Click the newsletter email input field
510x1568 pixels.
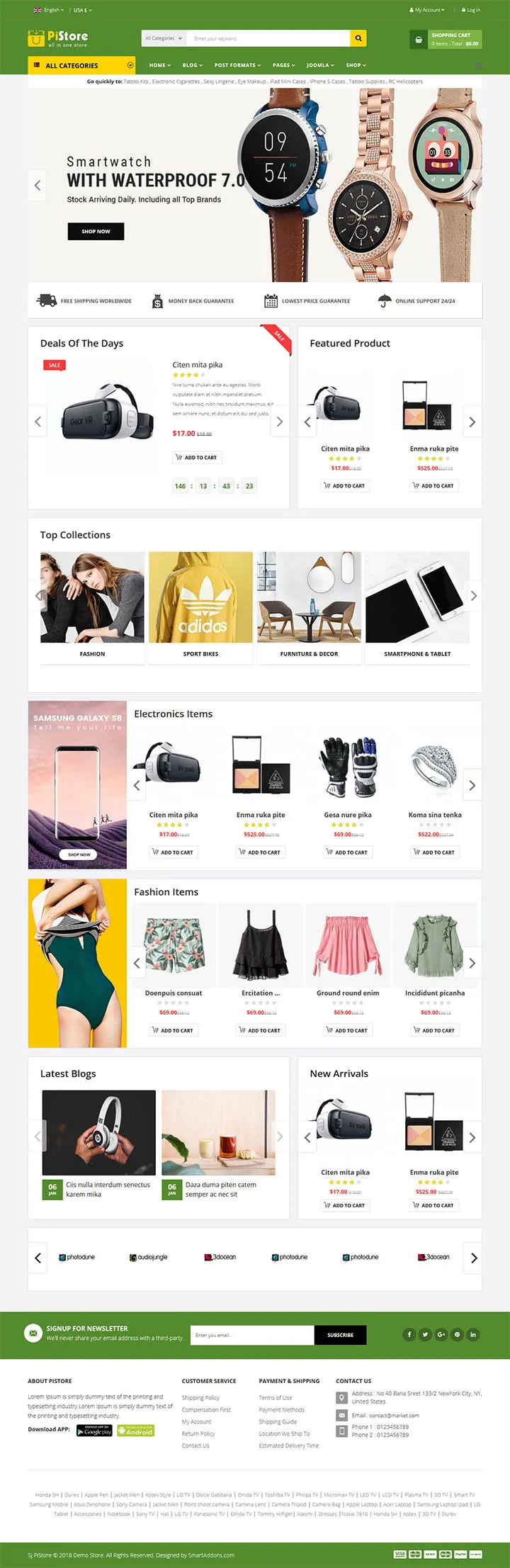pyautogui.click(x=252, y=1335)
